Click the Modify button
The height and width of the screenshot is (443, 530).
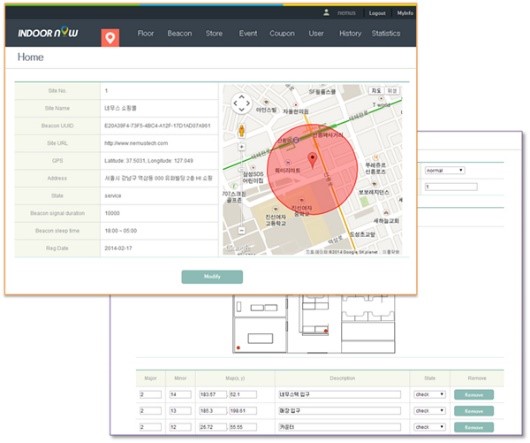212,277
